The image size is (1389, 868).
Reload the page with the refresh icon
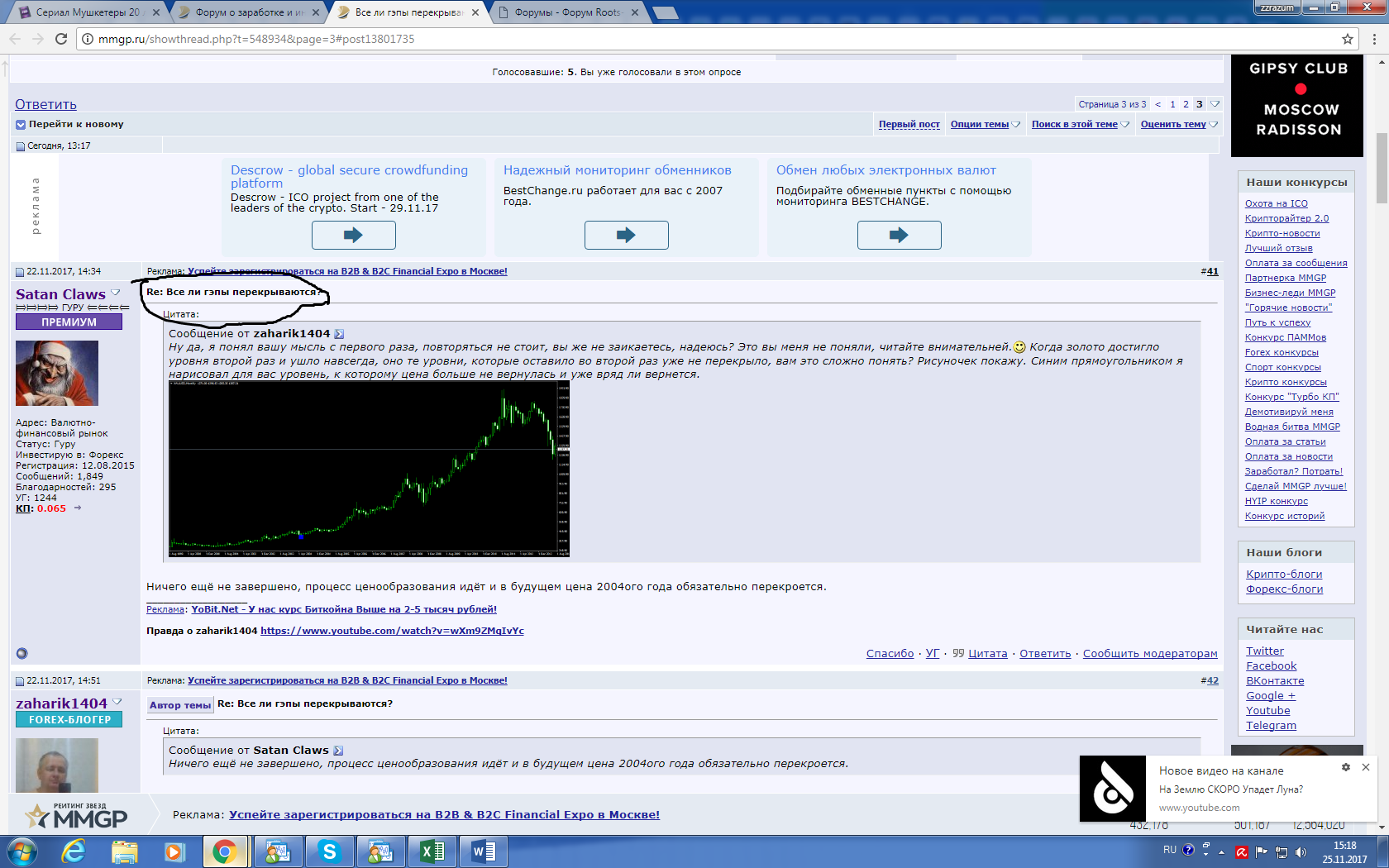coord(61,39)
